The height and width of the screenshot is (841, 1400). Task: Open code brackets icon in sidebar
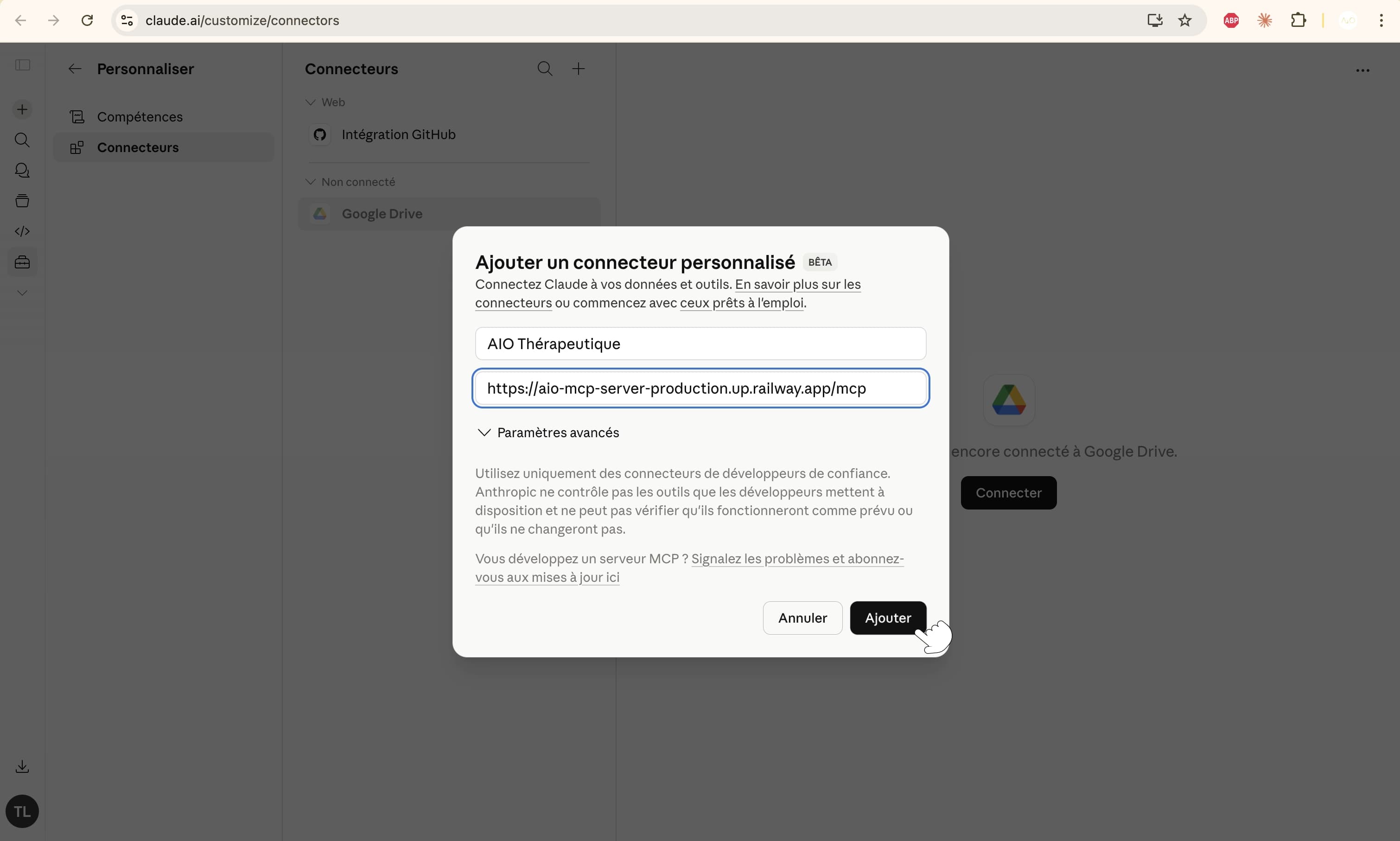[x=22, y=231]
